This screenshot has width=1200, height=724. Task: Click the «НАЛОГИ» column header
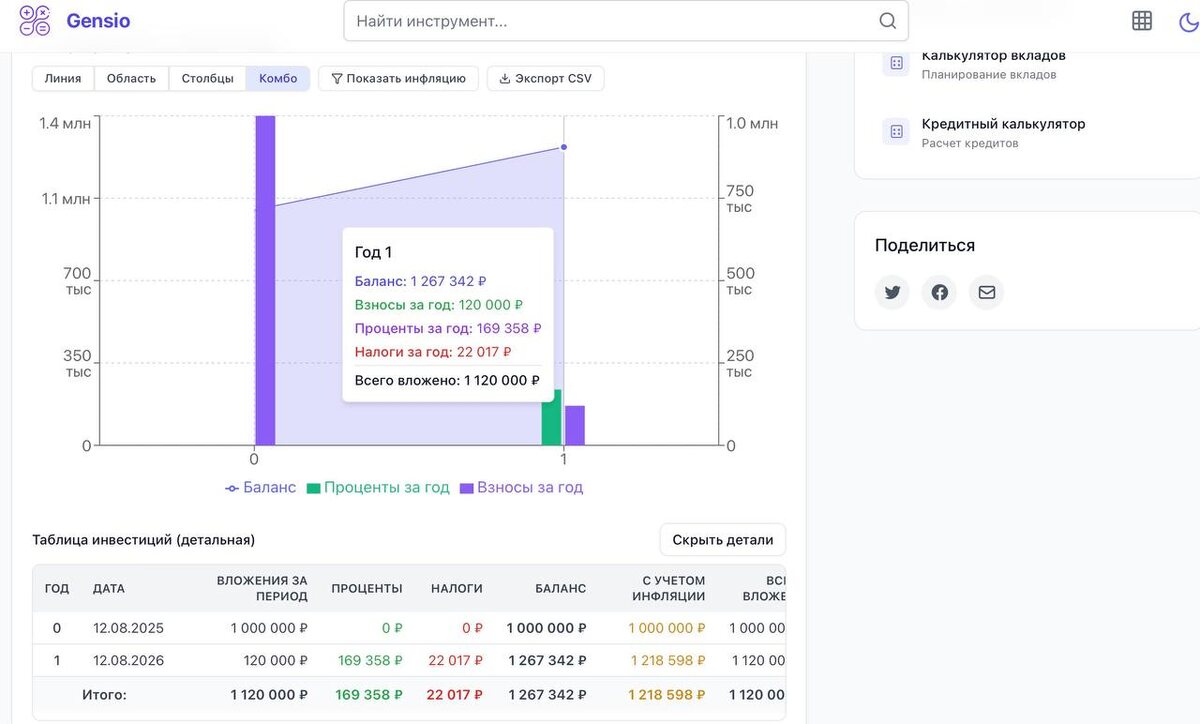[457, 588]
